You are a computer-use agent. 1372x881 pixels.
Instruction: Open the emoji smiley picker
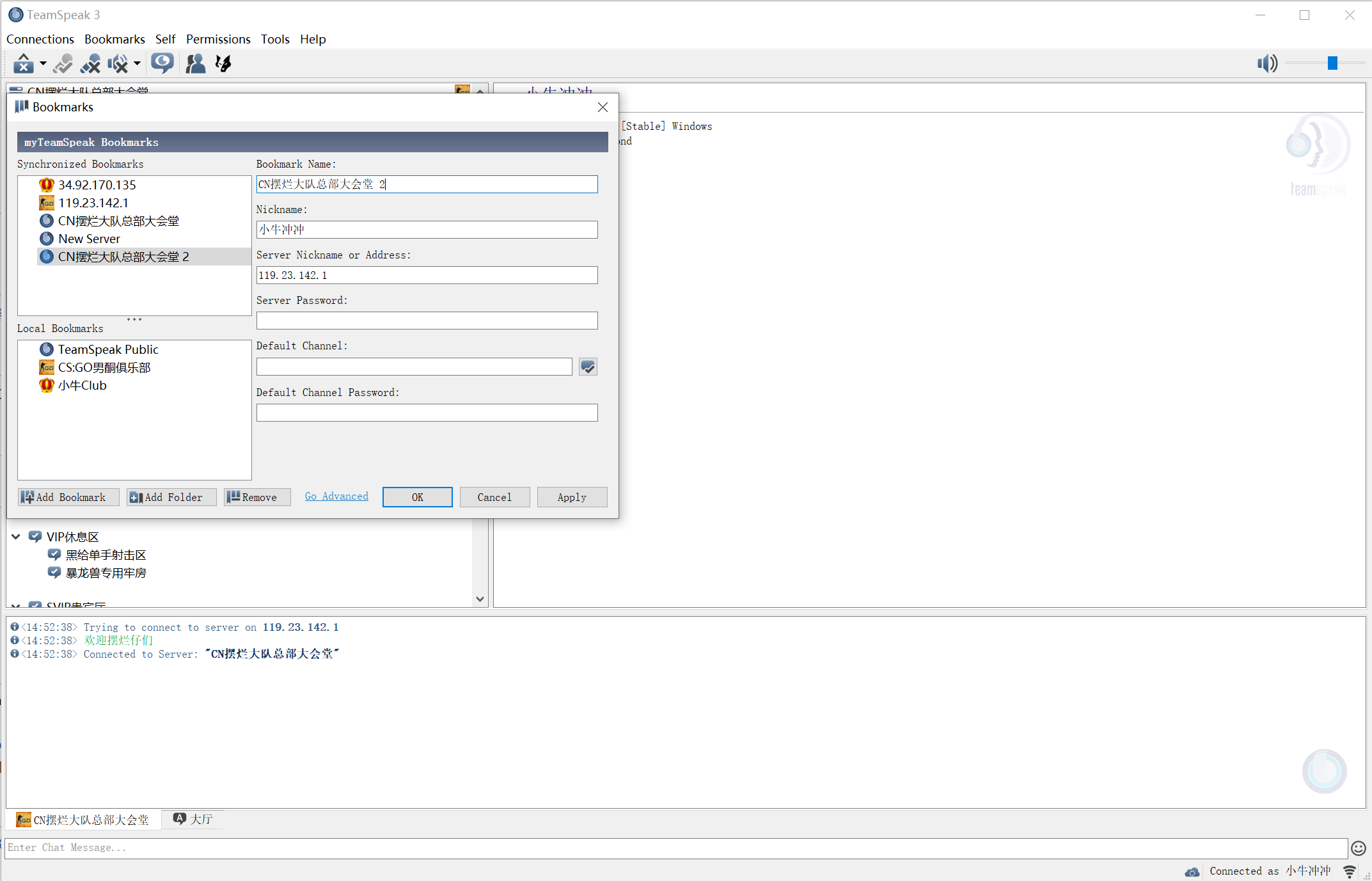(1358, 848)
